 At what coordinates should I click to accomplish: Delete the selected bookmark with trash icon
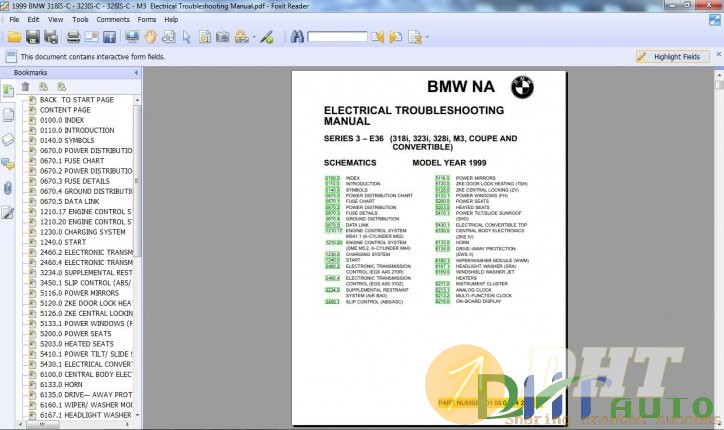coord(25,86)
